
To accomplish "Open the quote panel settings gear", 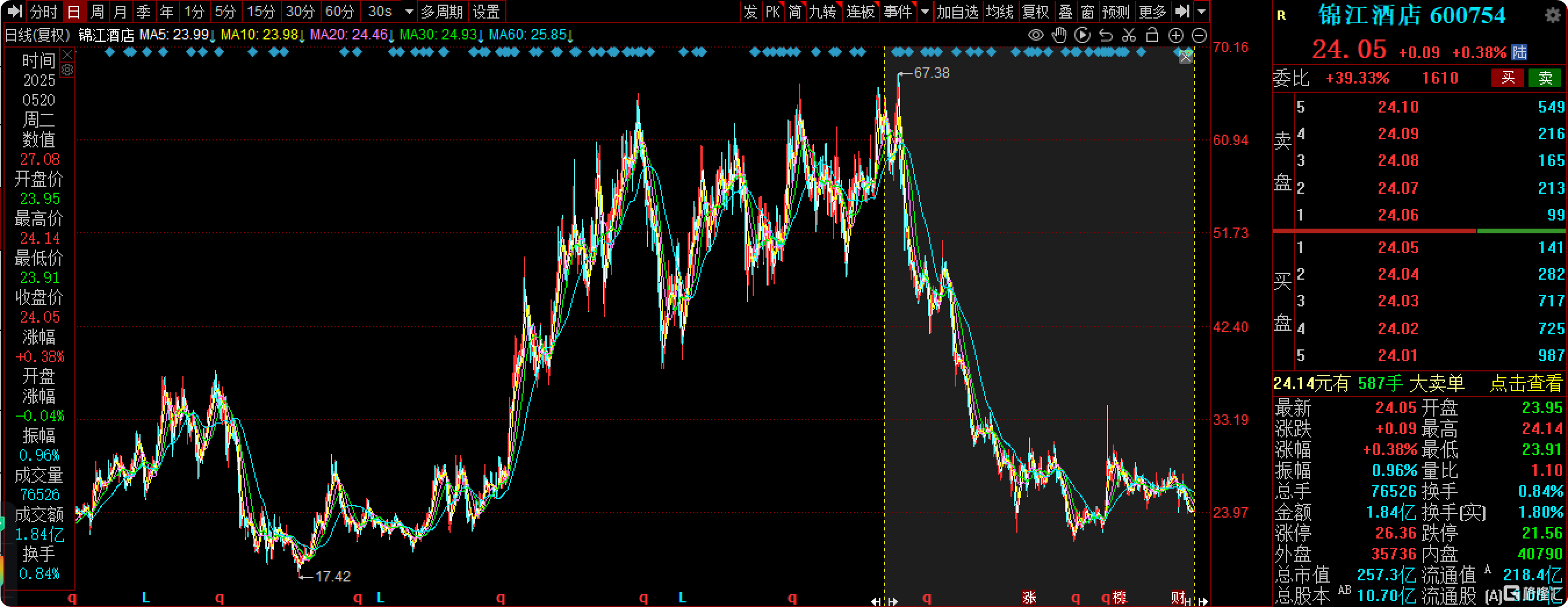I will (1552, 15).
